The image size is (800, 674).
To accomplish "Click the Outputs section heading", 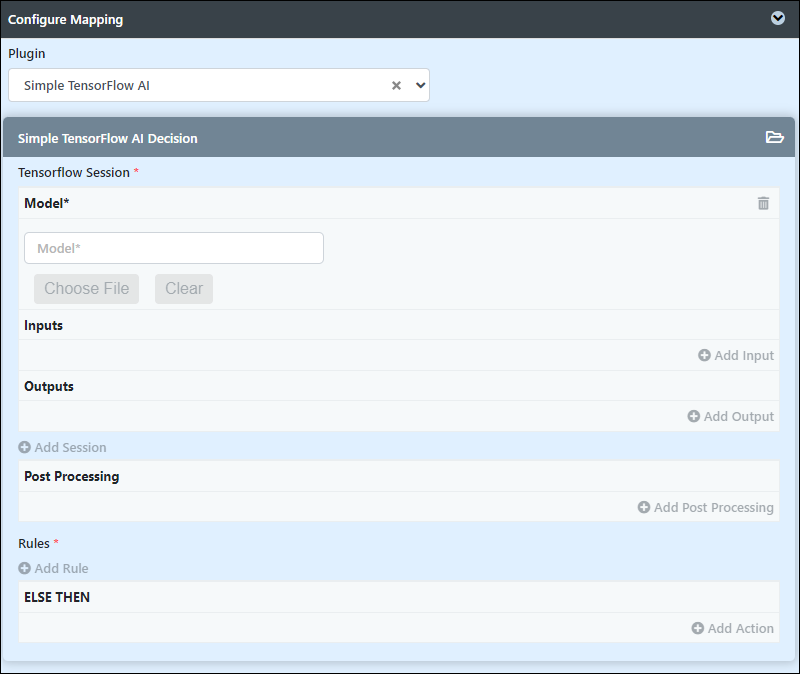I will point(49,386).
